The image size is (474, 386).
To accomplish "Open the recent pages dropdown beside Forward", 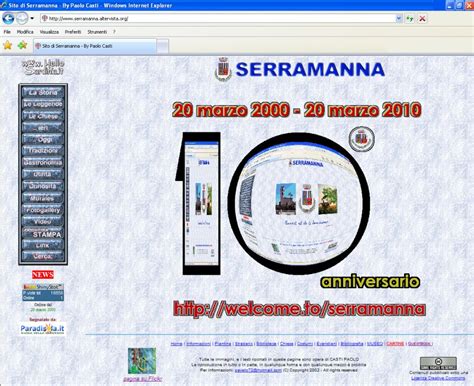I will (x=32, y=18).
